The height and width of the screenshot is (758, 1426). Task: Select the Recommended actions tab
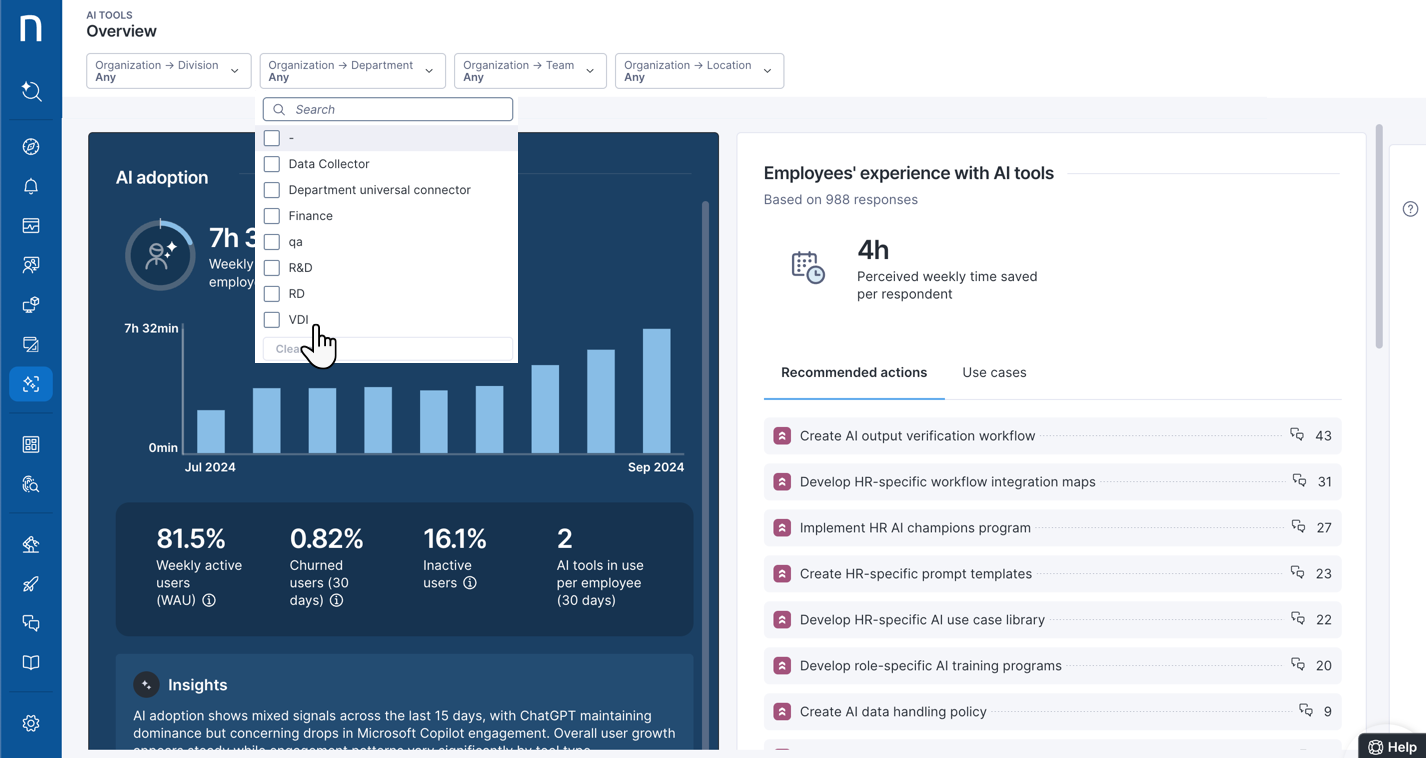click(853, 373)
